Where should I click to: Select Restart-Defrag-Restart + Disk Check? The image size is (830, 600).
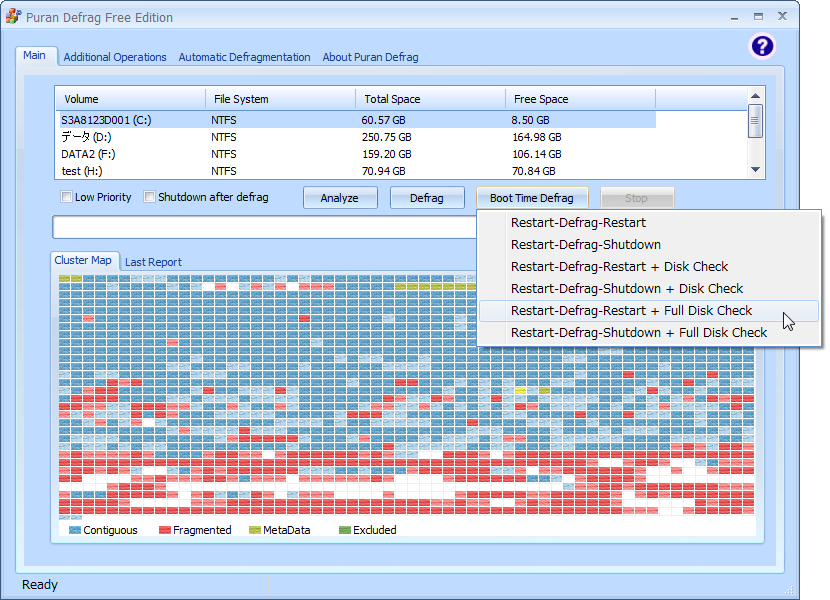649,266
